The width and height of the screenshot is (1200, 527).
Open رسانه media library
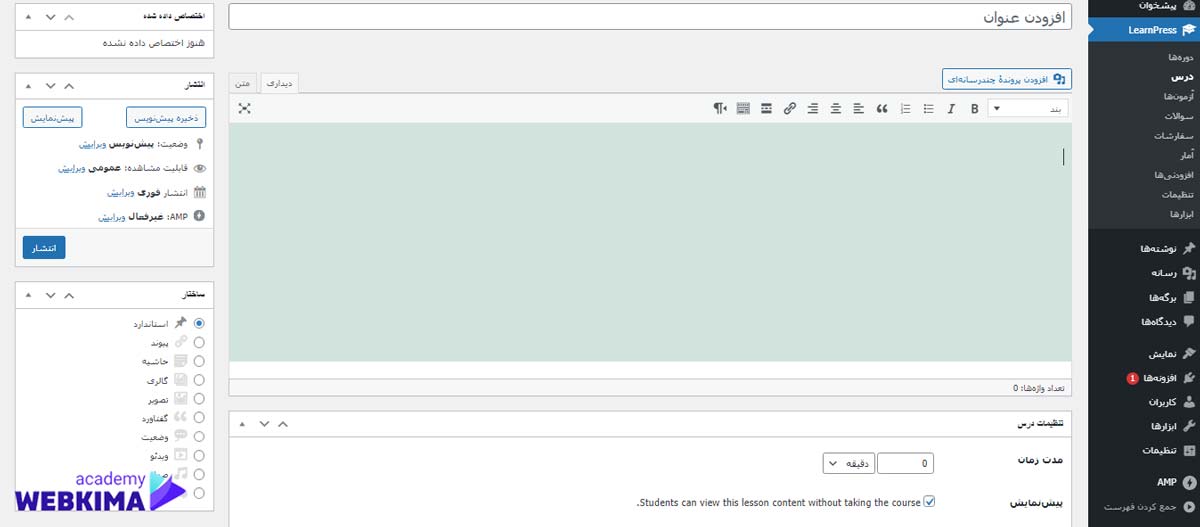(x=1144, y=272)
